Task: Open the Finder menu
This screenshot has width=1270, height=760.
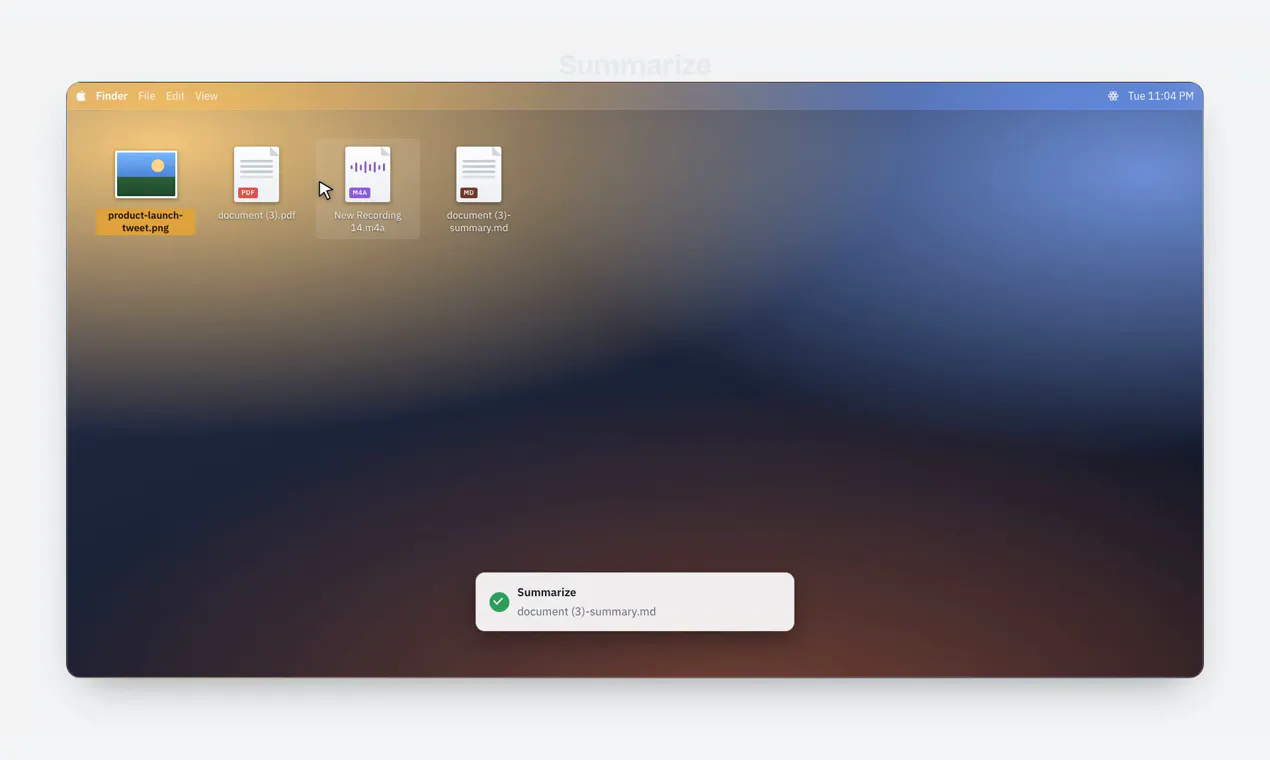Action: pyautogui.click(x=111, y=96)
